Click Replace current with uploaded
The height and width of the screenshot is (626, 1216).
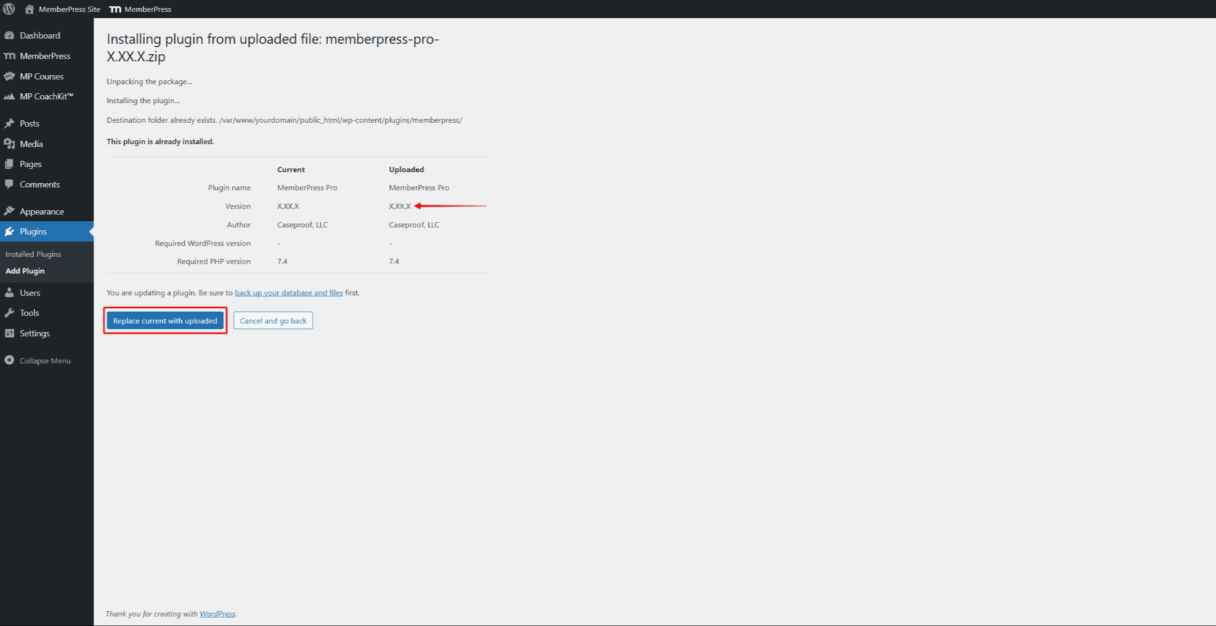(164, 320)
